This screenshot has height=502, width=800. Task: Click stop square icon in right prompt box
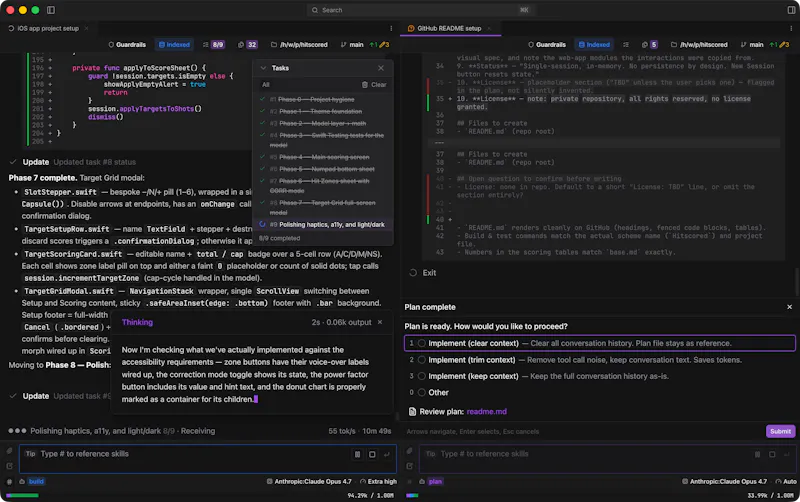pyautogui.click(x=772, y=455)
